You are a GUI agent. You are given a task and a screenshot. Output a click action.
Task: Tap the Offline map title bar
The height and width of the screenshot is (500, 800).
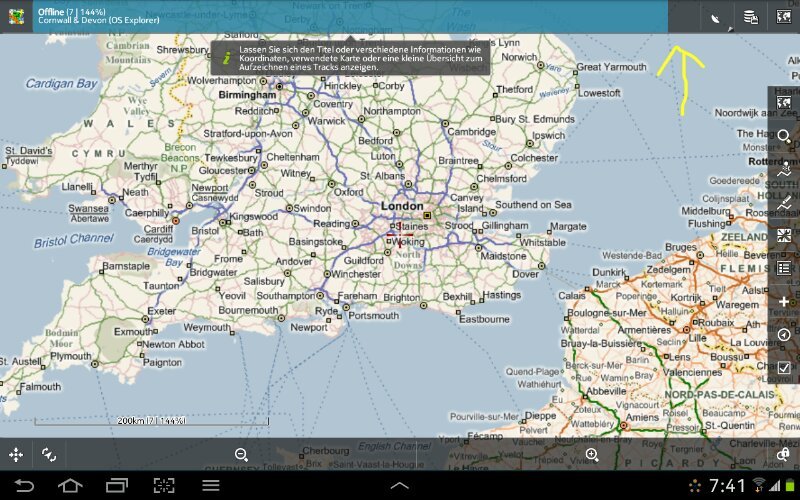[351, 16]
